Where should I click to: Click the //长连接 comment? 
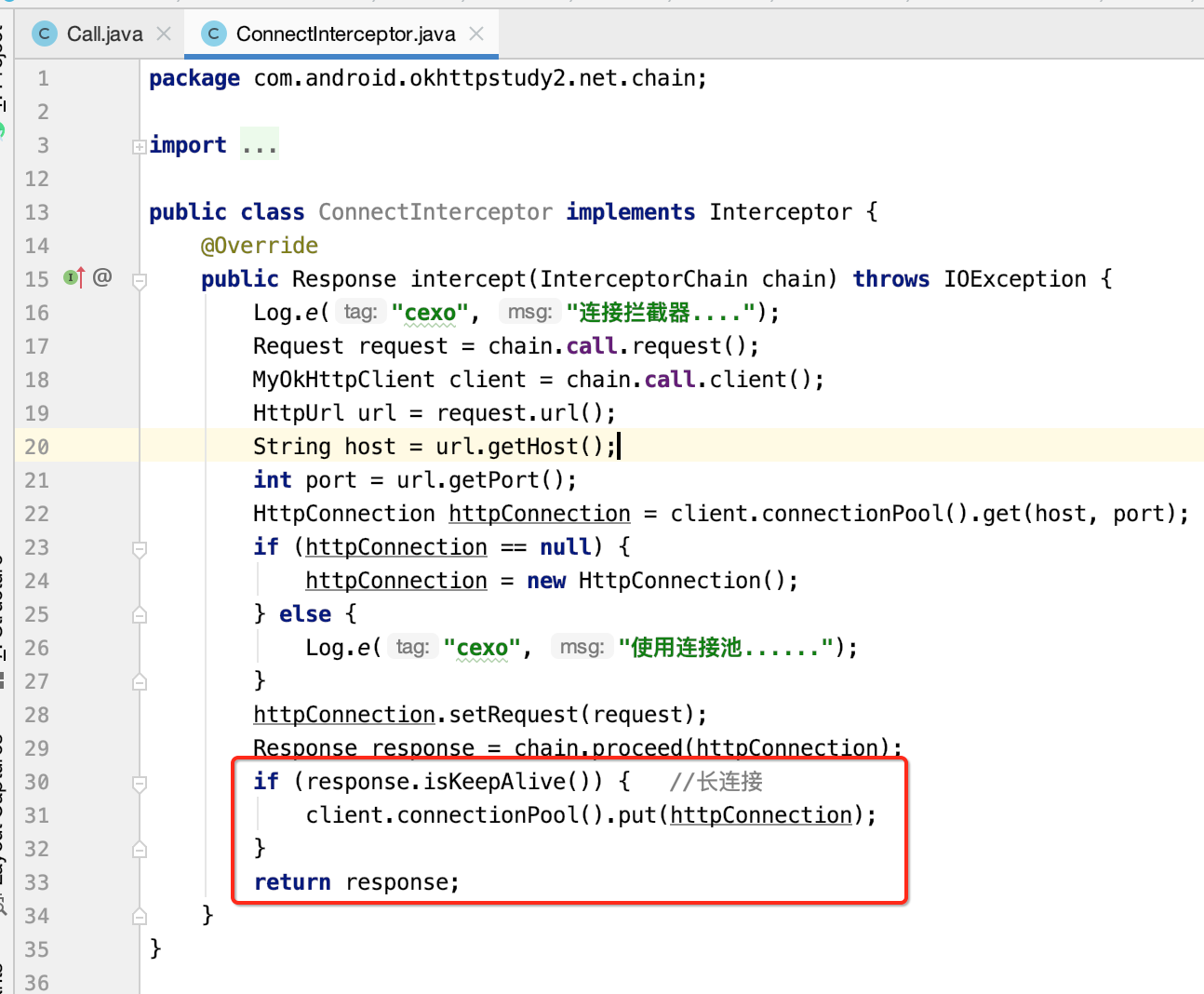pos(716,782)
